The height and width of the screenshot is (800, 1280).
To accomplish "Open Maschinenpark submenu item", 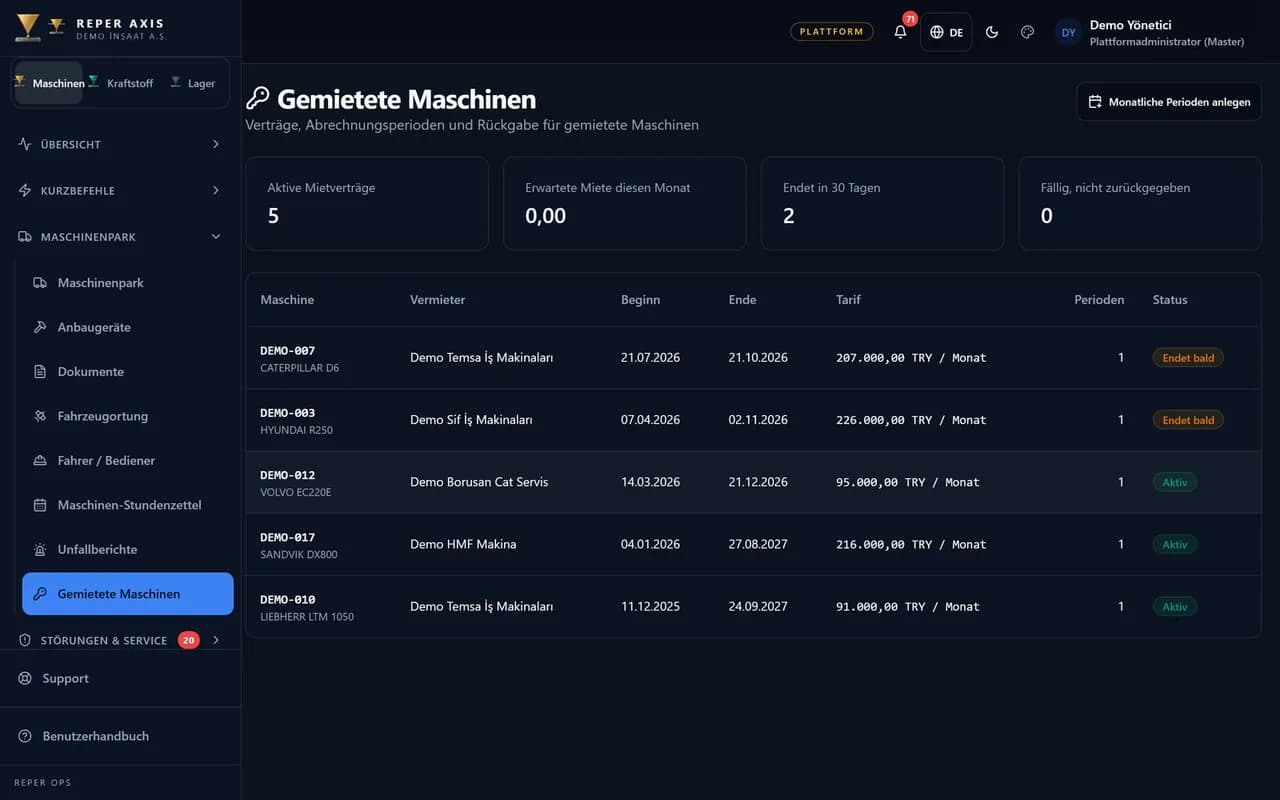I will (x=128, y=283).
